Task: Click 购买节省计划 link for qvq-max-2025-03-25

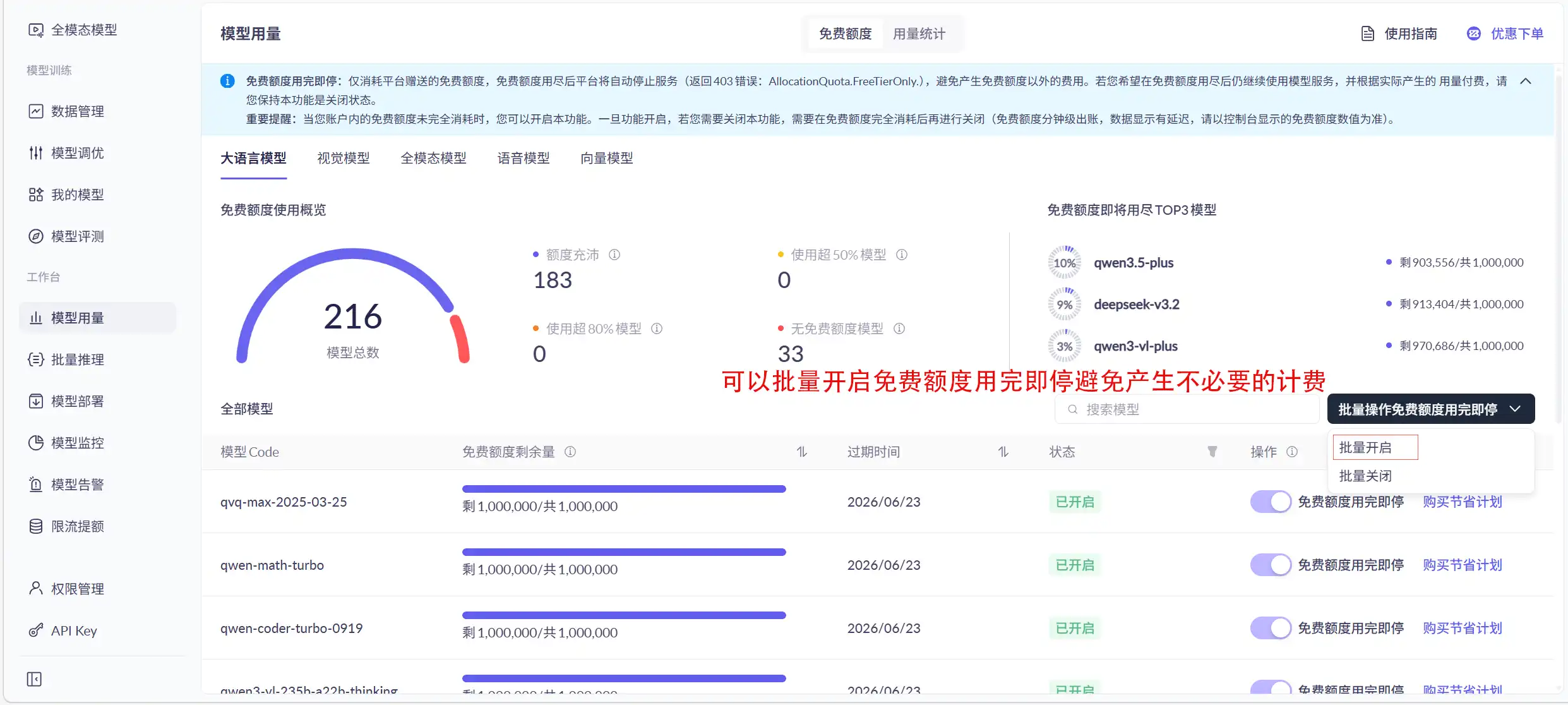Action: [x=1463, y=502]
